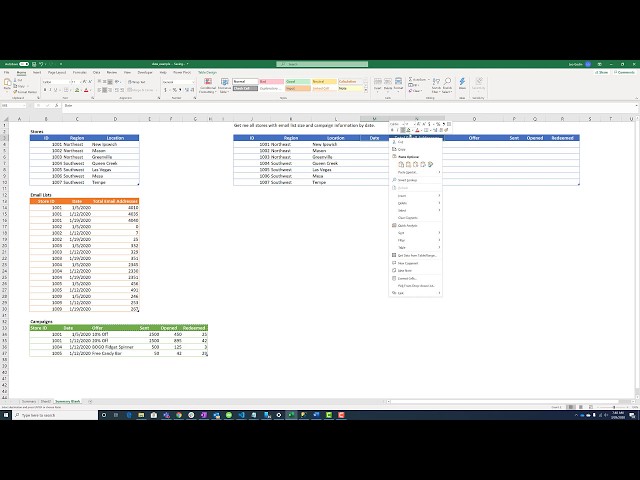Expand Paste Special submenu
The image size is (640, 480).
(416, 172)
